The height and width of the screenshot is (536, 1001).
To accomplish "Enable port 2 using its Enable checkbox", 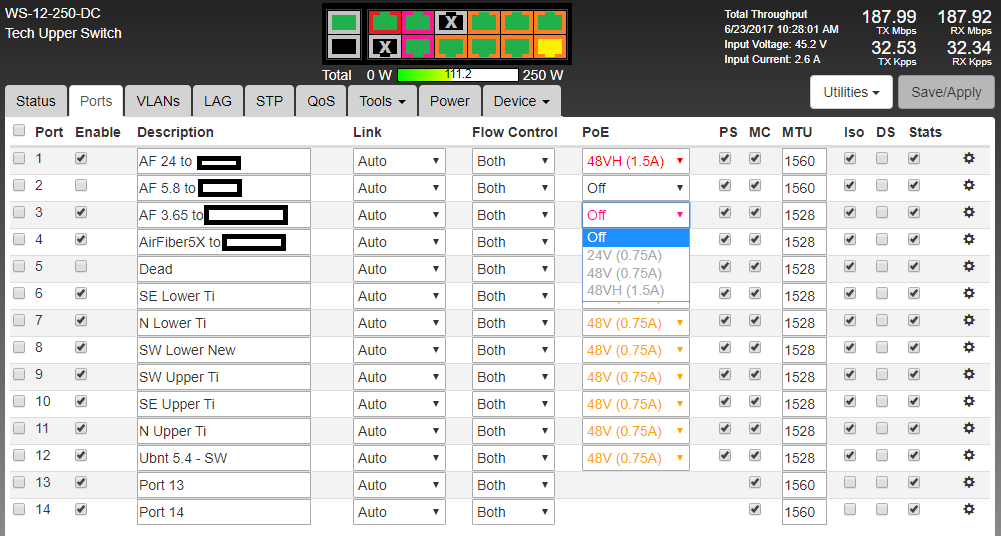I will pos(81,185).
